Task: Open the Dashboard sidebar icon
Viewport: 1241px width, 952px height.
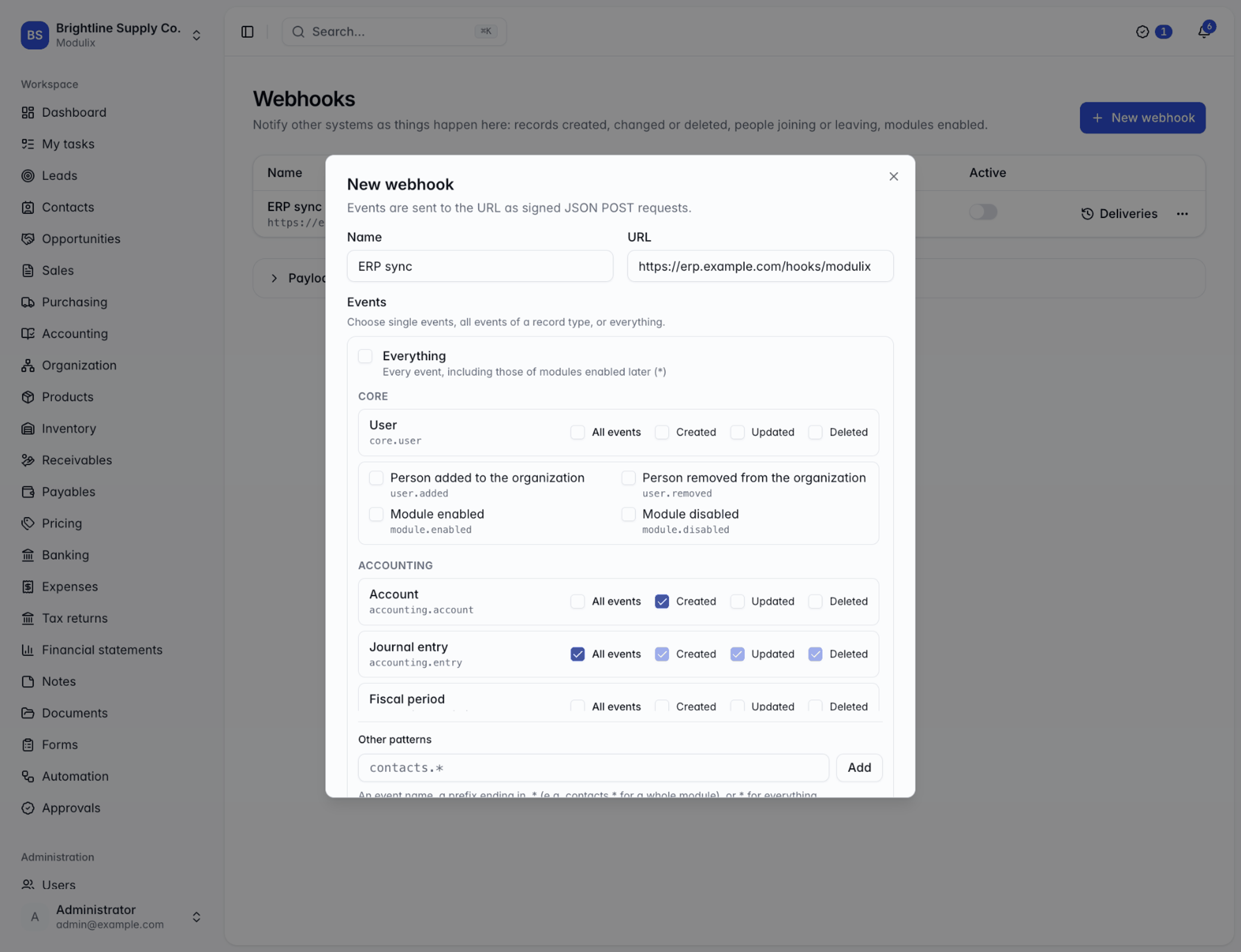Action: pos(28,112)
